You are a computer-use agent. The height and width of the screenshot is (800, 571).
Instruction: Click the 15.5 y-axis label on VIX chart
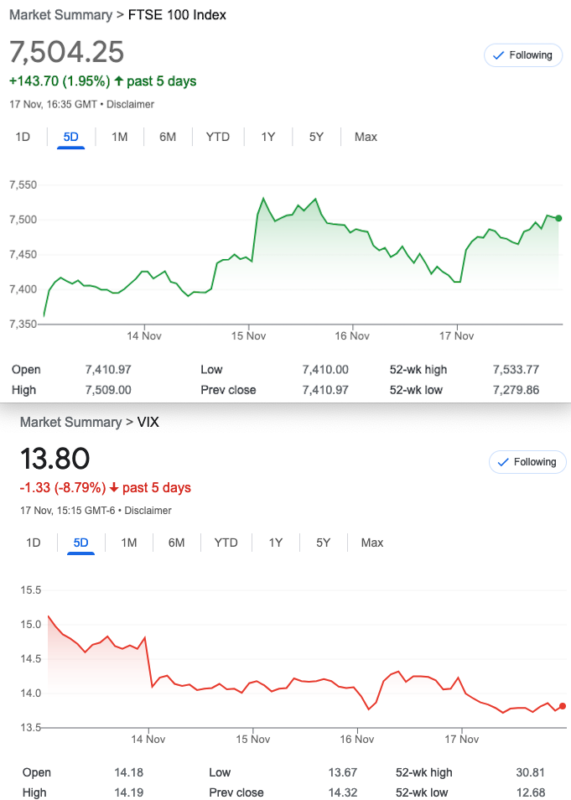[31, 590]
